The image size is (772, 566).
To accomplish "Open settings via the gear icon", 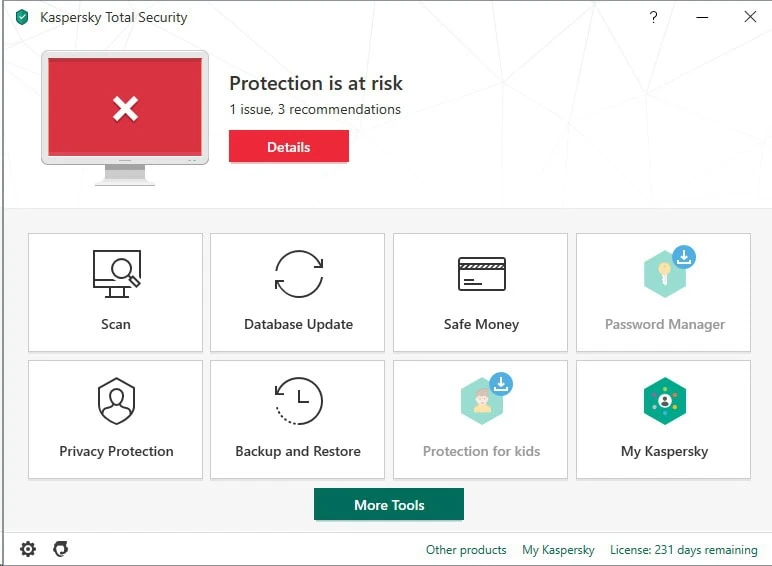I will click(28, 549).
